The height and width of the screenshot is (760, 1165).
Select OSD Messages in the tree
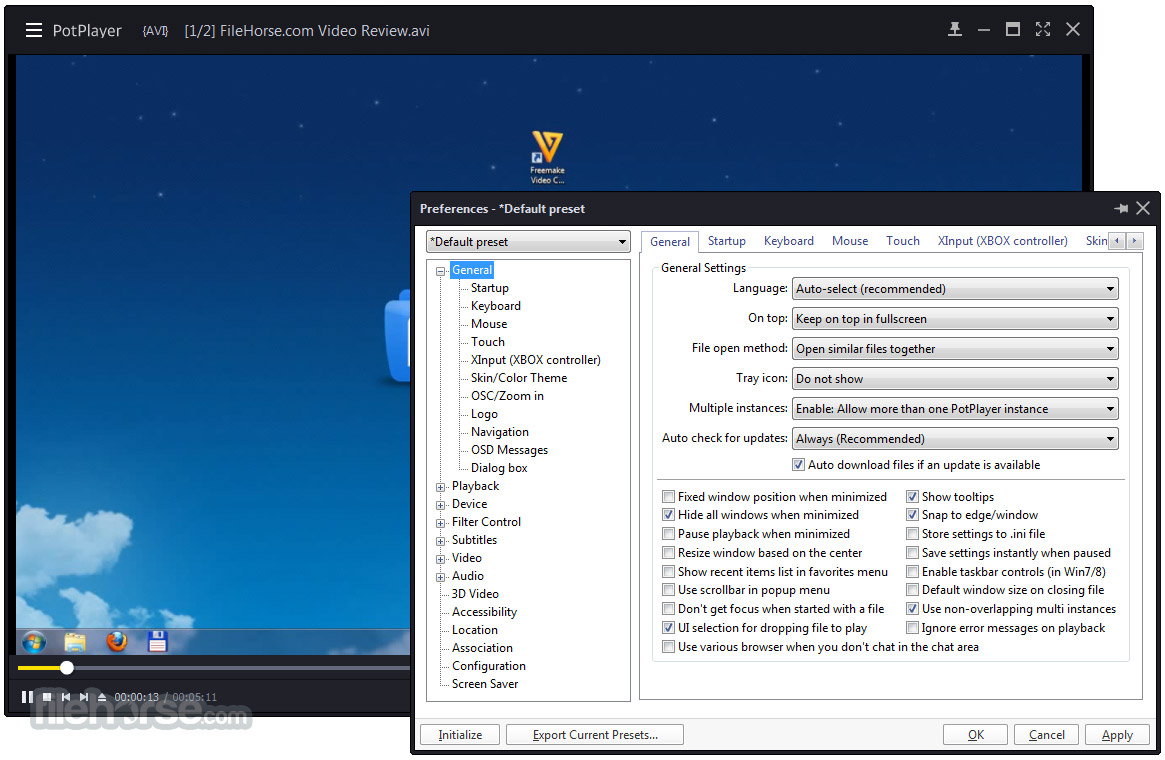click(509, 450)
